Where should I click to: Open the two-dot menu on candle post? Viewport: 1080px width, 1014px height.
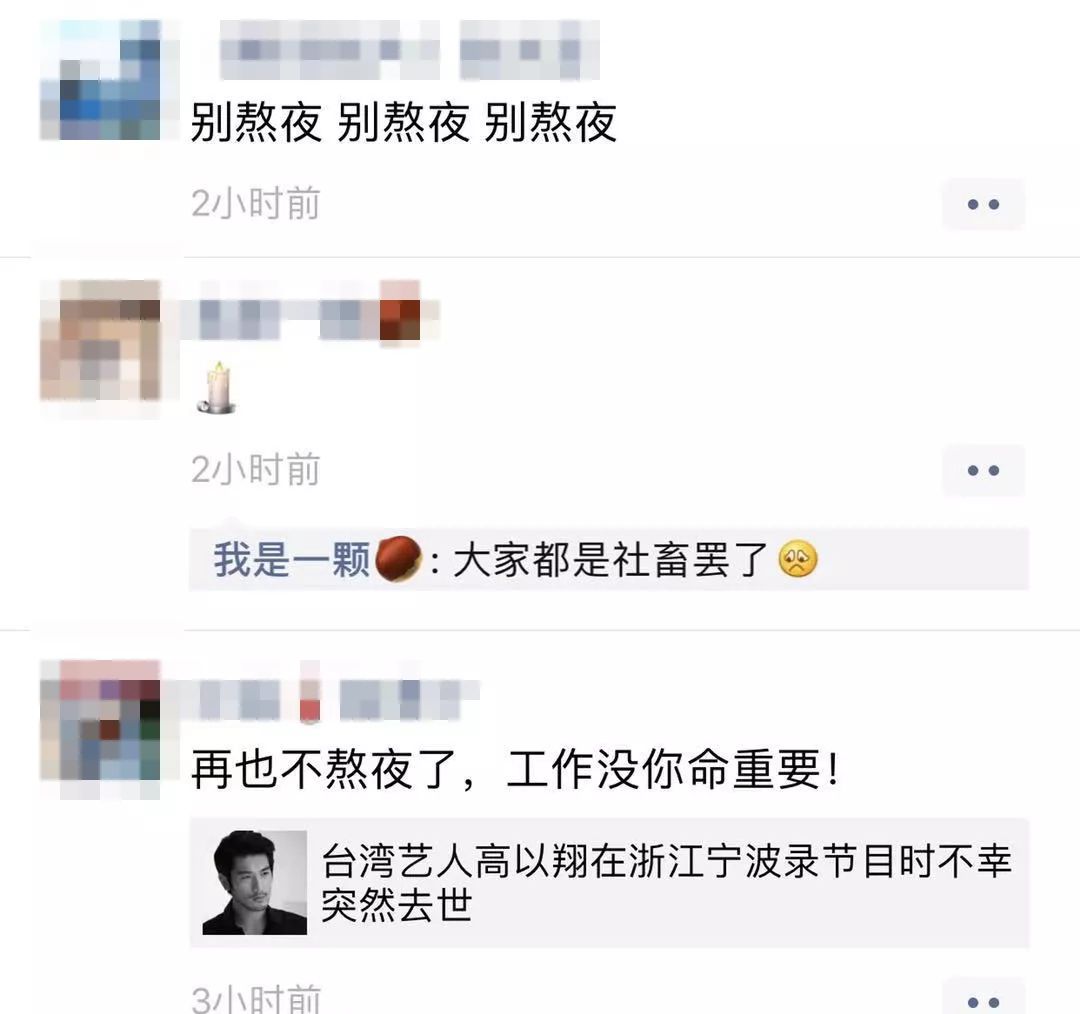pos(983,470)
